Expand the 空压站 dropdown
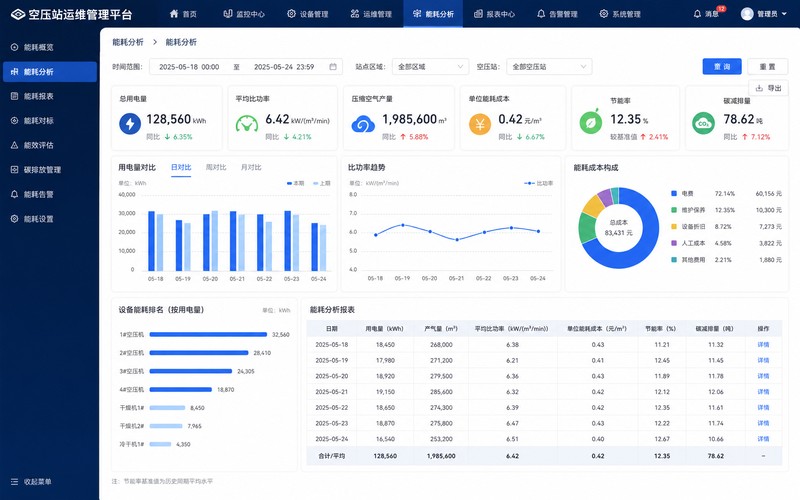The height and width of the screenshot is (500, 800). tap(549, 67)
